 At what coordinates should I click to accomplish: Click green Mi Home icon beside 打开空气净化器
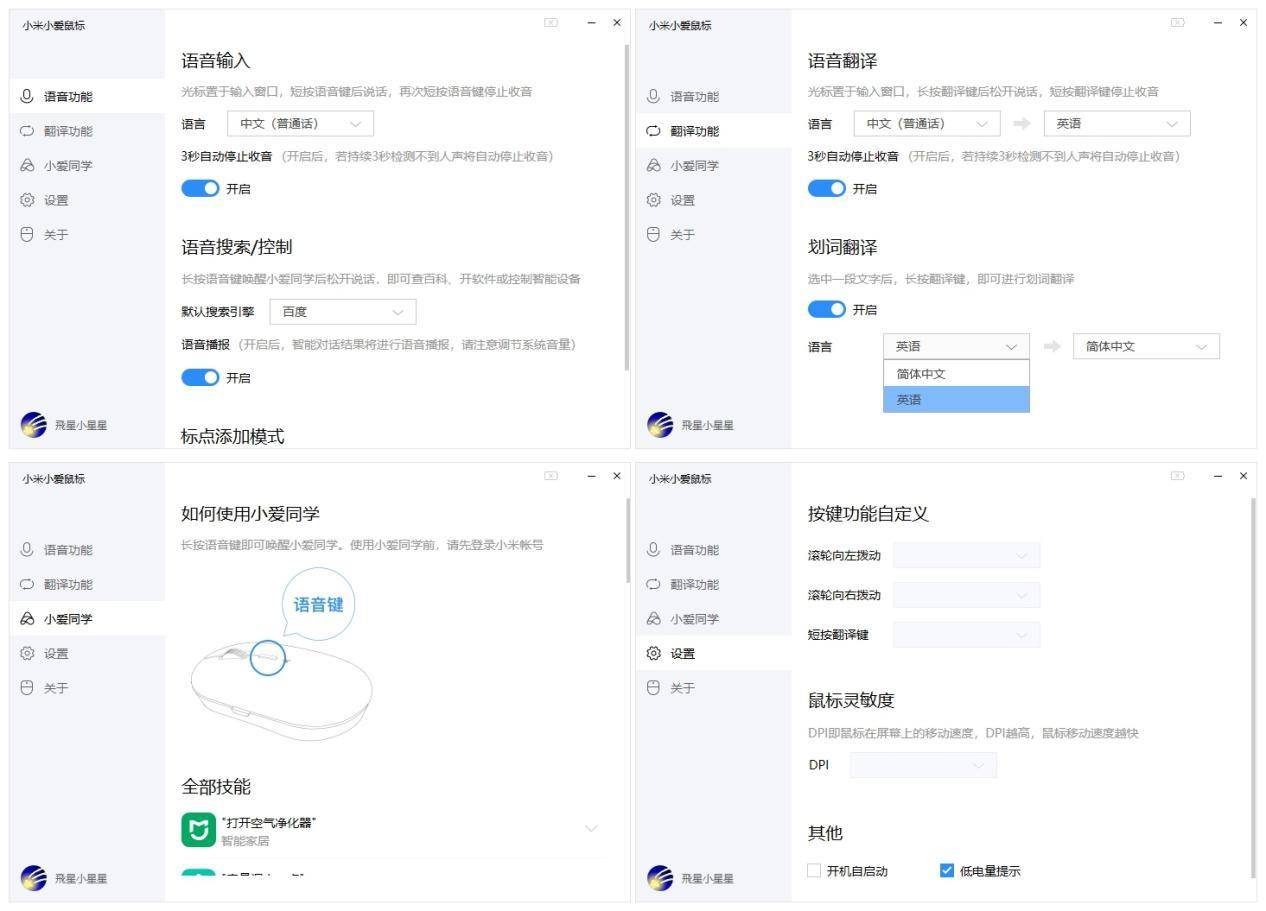coord(198,830)
